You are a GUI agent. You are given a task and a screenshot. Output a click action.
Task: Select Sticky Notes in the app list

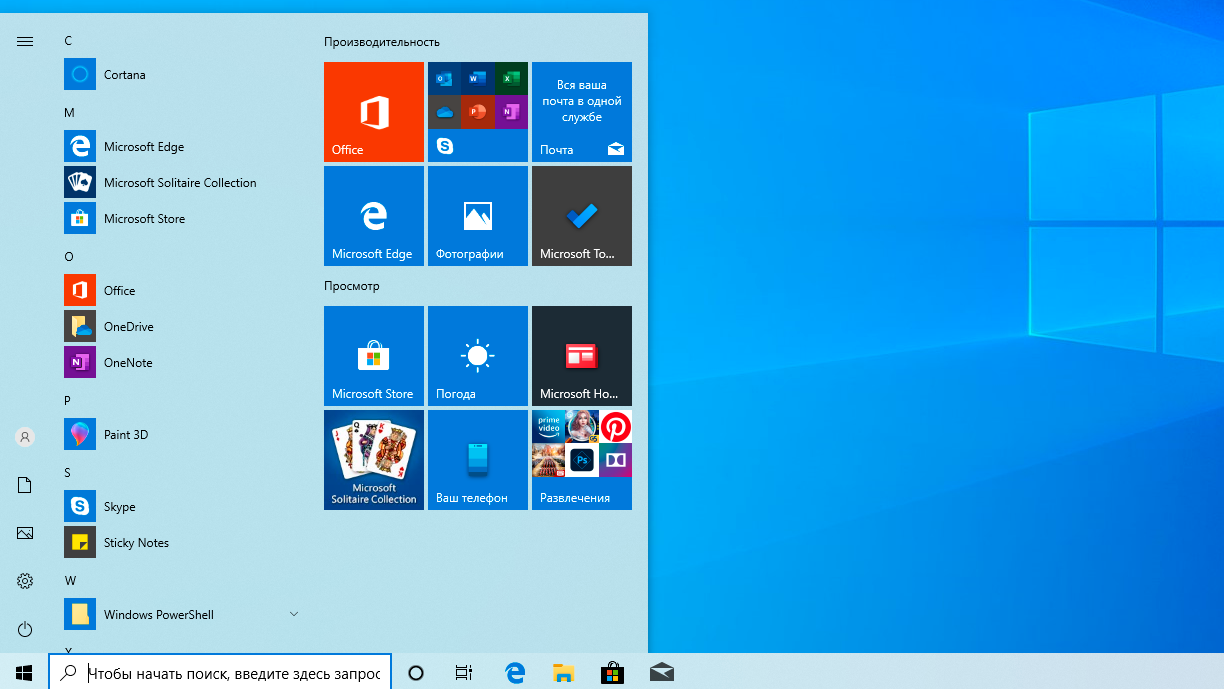click(136, 543)
